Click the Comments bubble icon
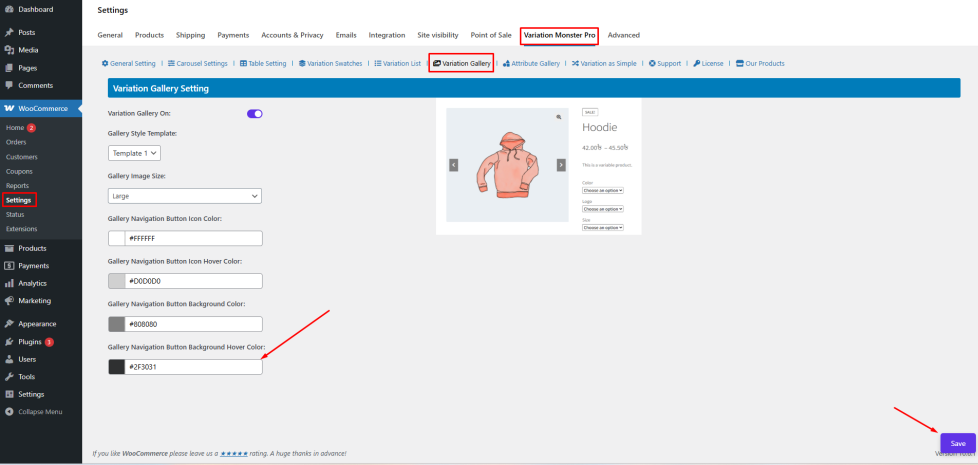The width and height of the screenshot is (978, 465). pyautogui.click(x=9, y=85)
